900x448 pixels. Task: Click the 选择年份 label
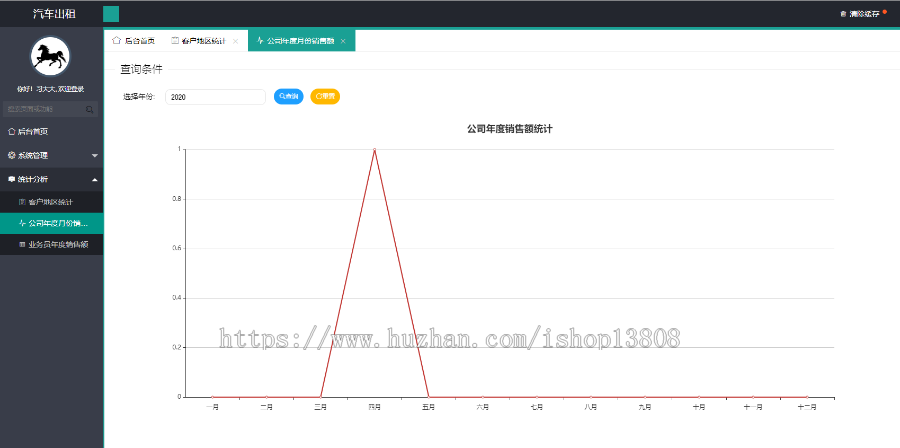pos(139,97)
